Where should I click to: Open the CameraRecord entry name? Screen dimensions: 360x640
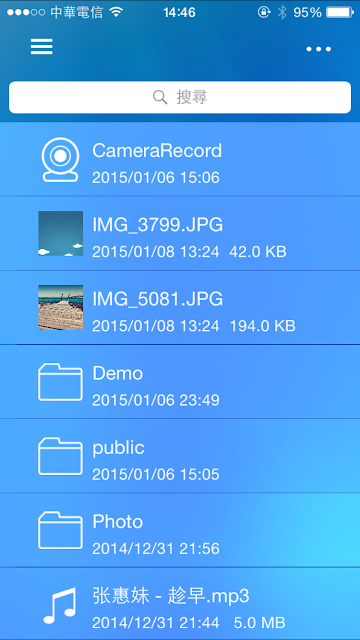point(157,151)
